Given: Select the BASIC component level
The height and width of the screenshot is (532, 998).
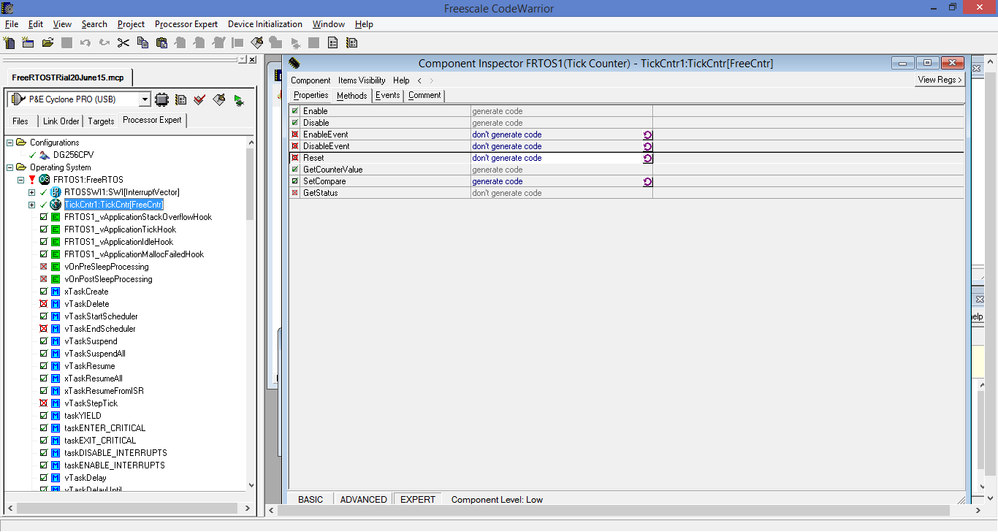Looking at the screenshot, I should 311,500.
